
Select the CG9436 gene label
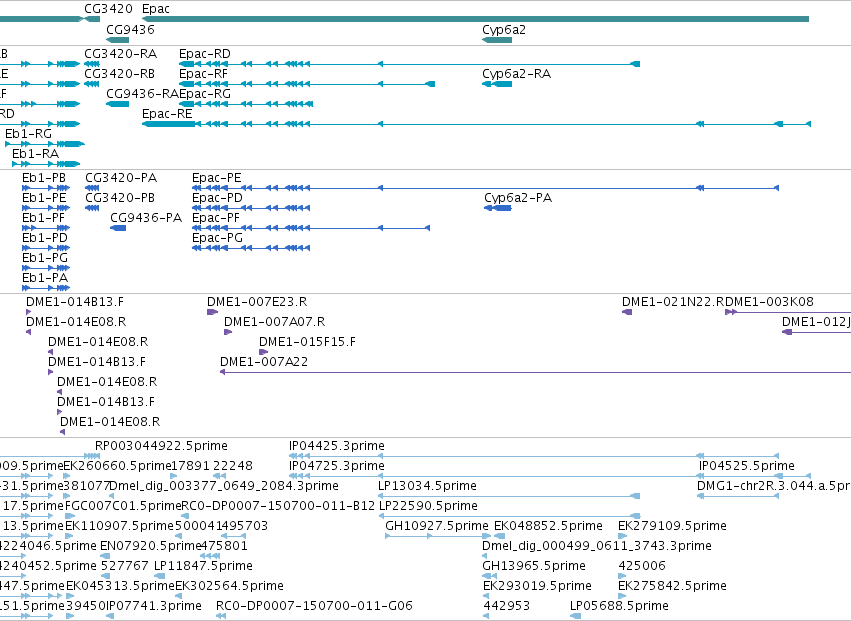pos(130,29)
